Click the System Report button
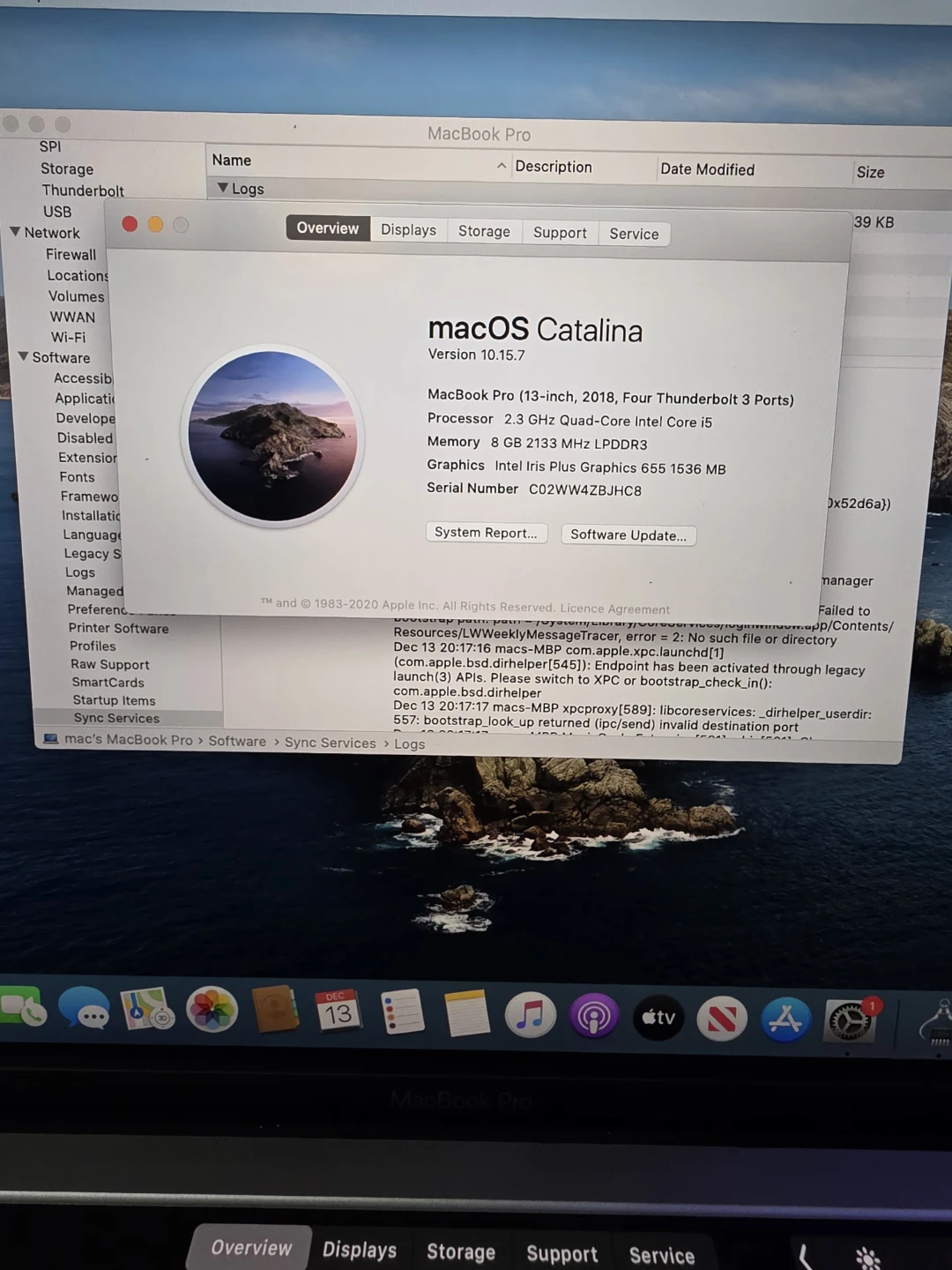The height and width of the screenshot is (1270, 952). [486, 533]
